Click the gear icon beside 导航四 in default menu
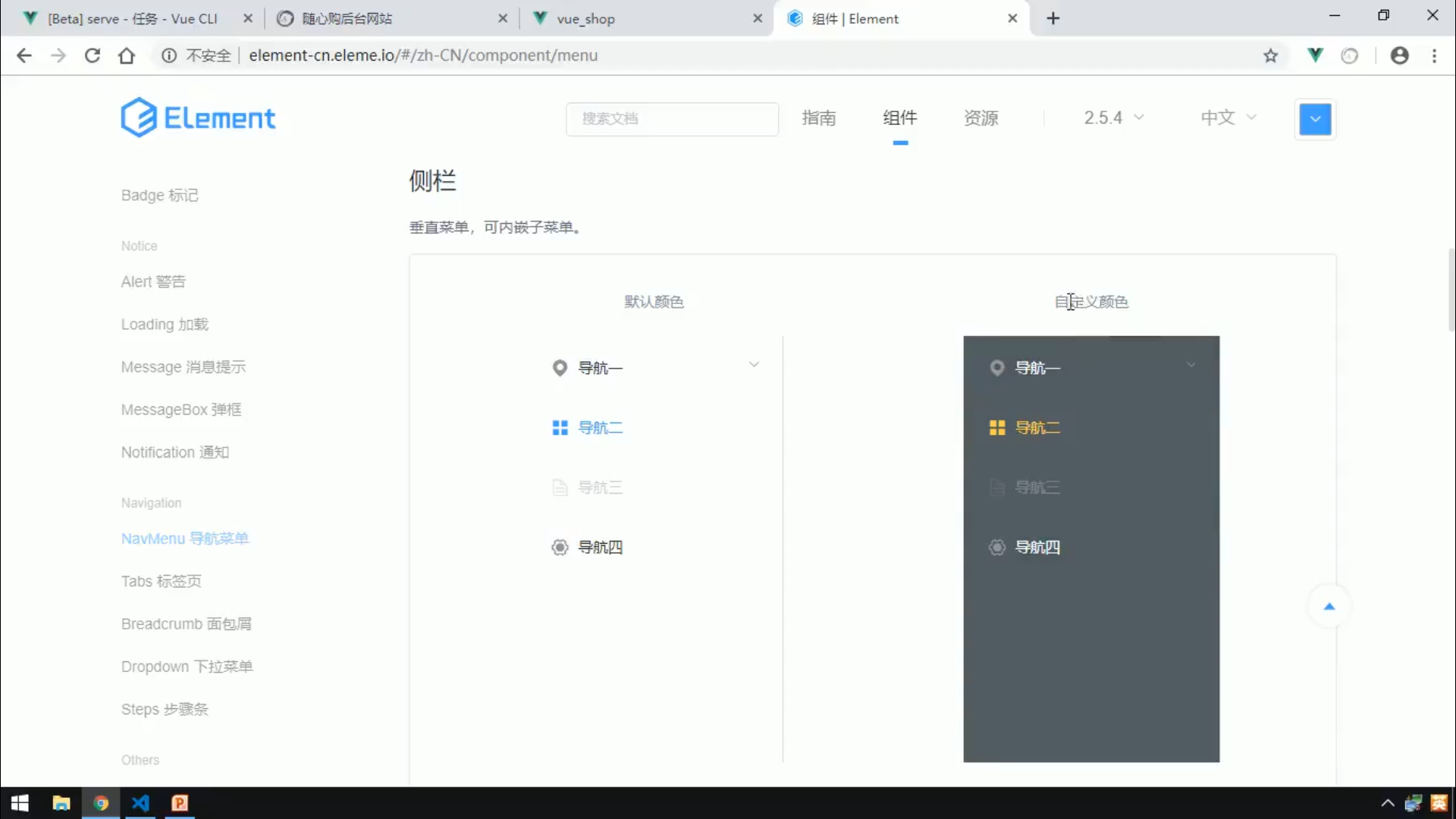This screenshot has width=1456, height=819. tap(560, 547)
